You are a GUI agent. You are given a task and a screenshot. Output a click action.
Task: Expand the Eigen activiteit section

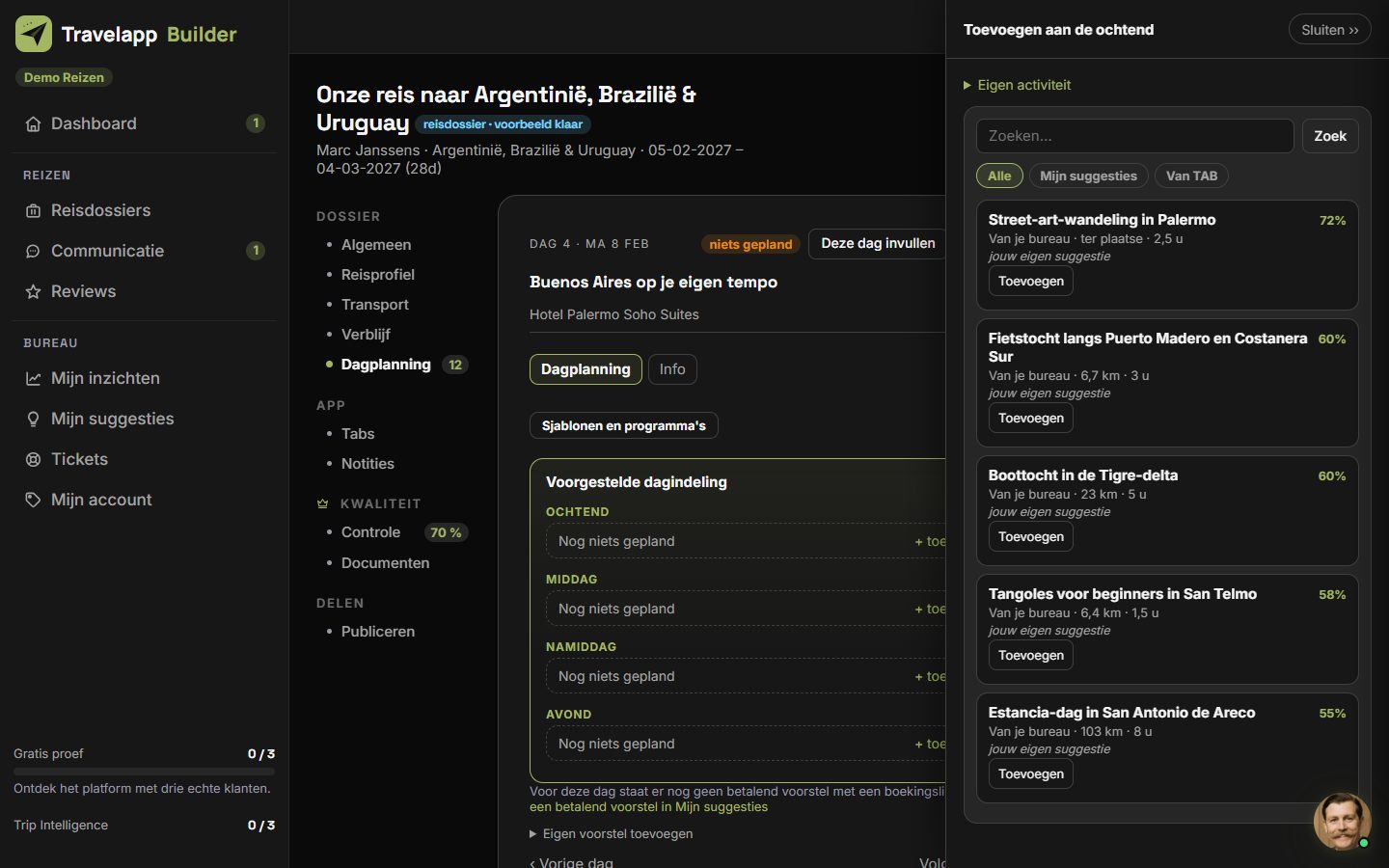point(1017,85)
